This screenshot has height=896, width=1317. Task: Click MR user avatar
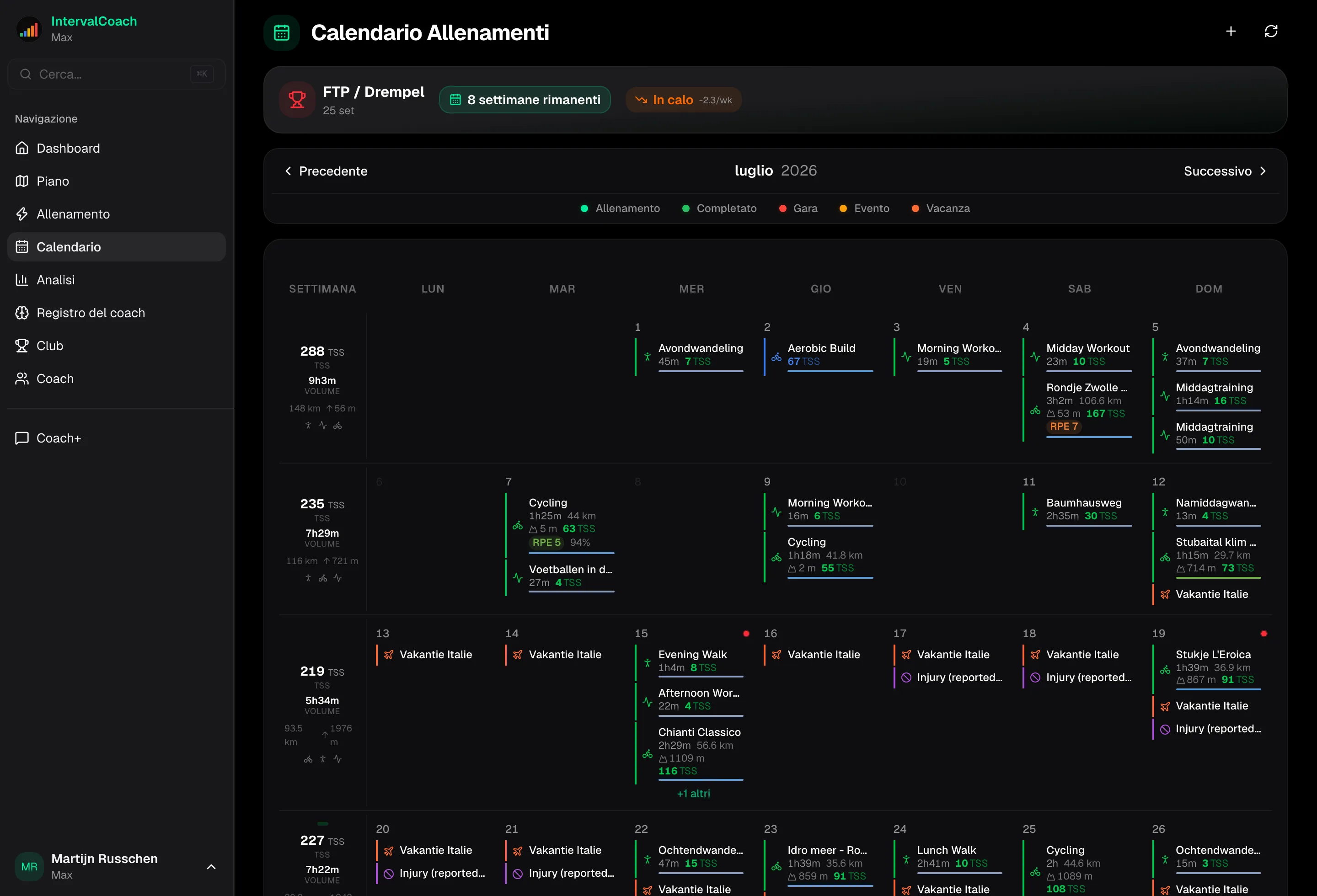[x=29, y=867]
